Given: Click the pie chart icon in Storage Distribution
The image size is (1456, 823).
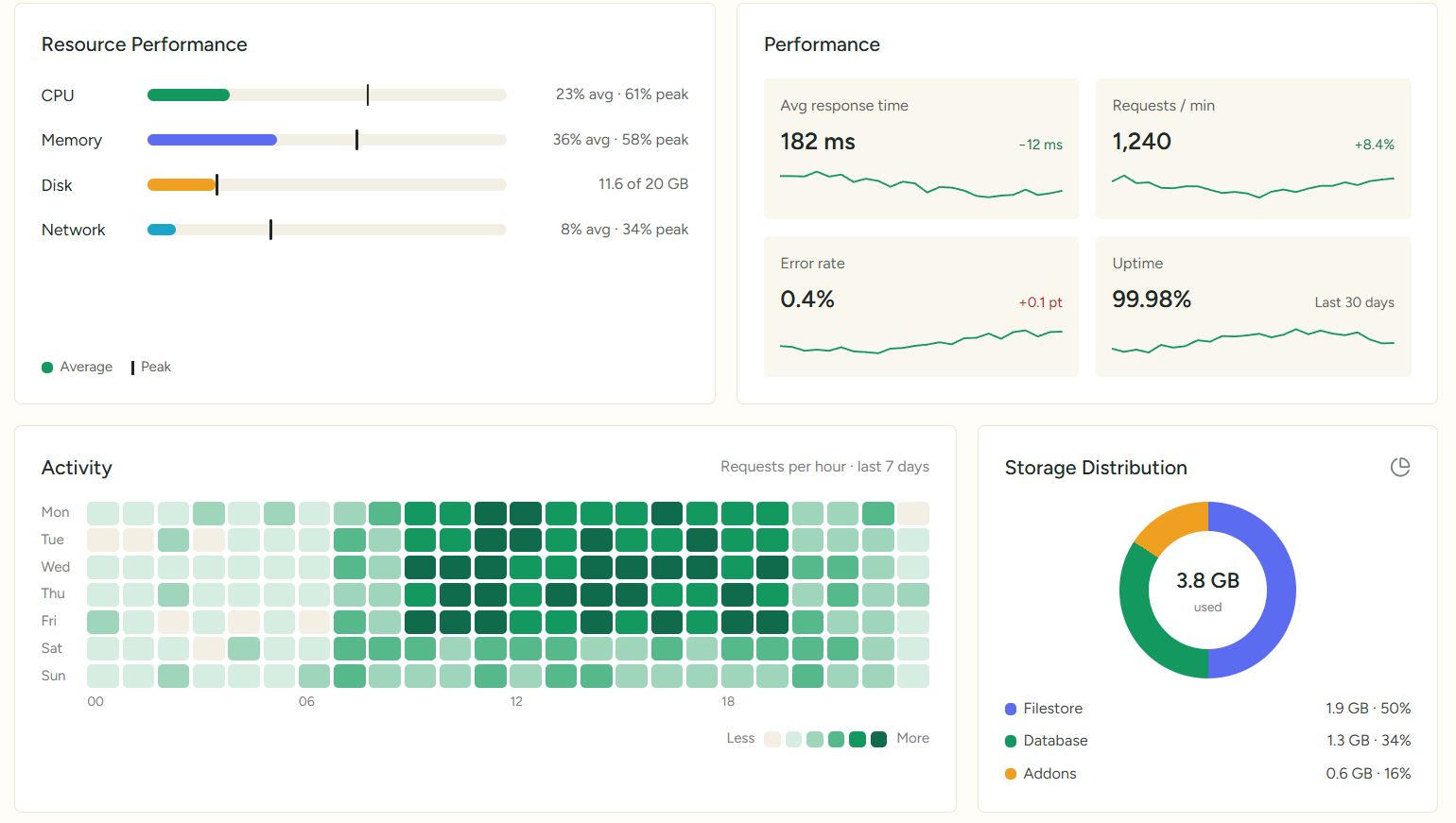Looking at the screenshot, I should pyautogui.click(x=1400, y=467).
